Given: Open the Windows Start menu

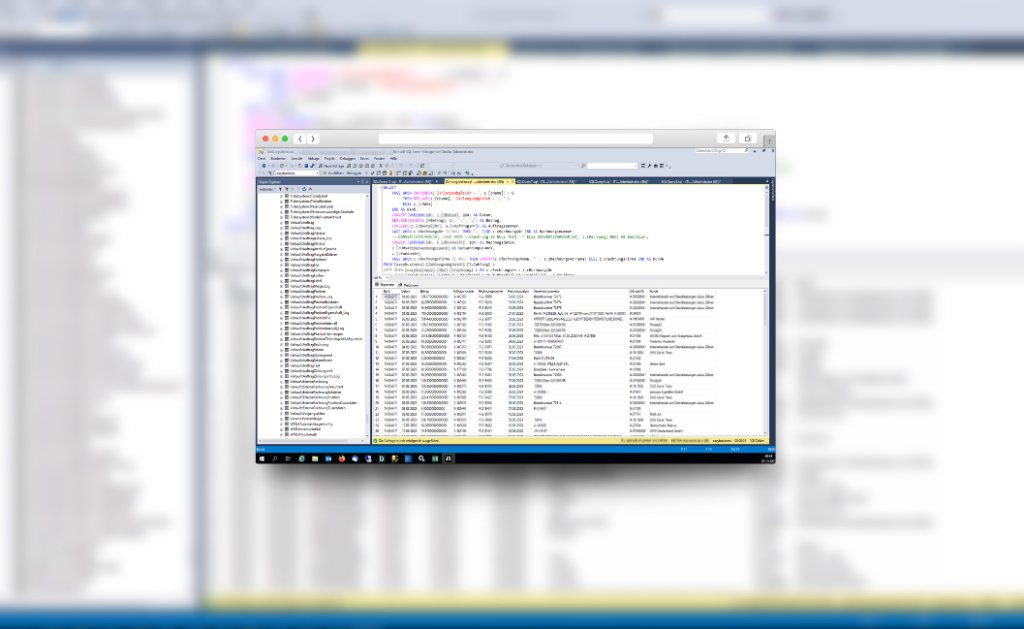Looking at the screenshot, I should [262, 459].
